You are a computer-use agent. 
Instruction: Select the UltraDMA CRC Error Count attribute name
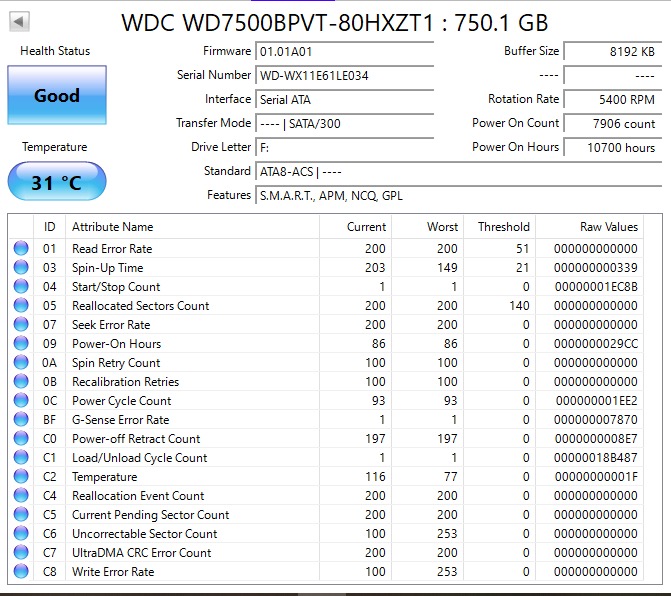coord(142,553)
